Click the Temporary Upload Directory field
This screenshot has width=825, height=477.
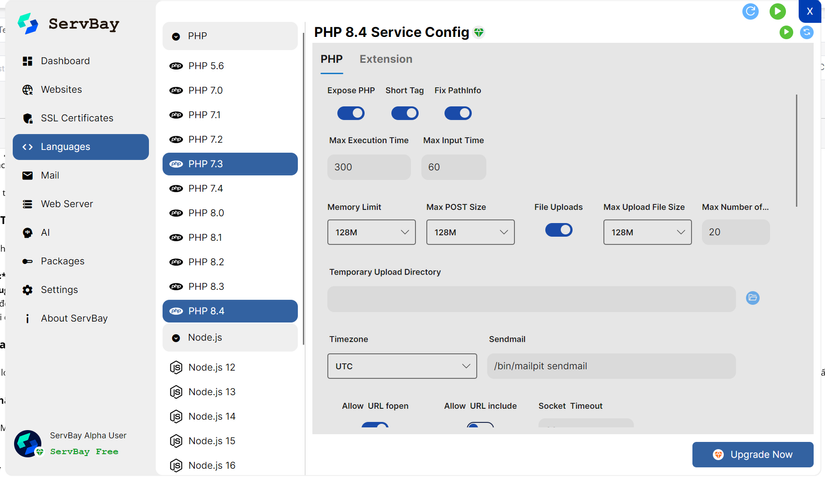pos(531,299)
